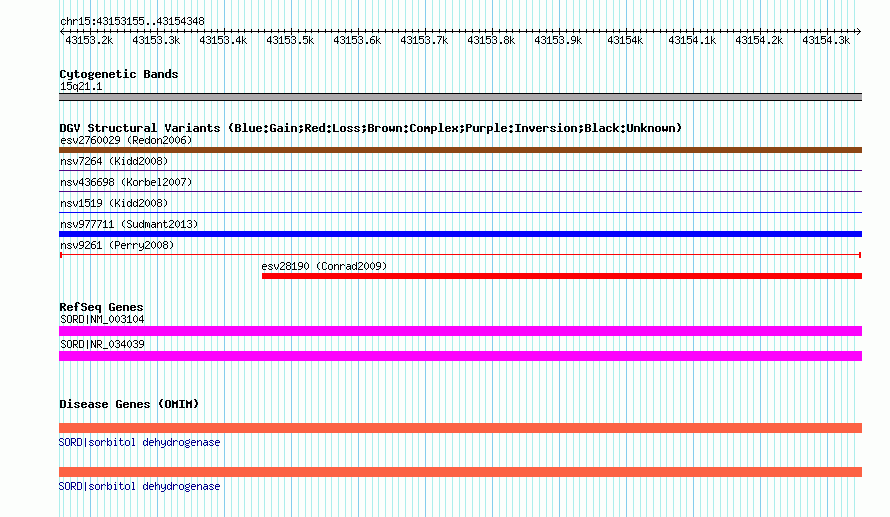The width and height of the screenshot is (890, 517).
Task: Click the 43153.2k ruler position
Action: tap(89, 40)
